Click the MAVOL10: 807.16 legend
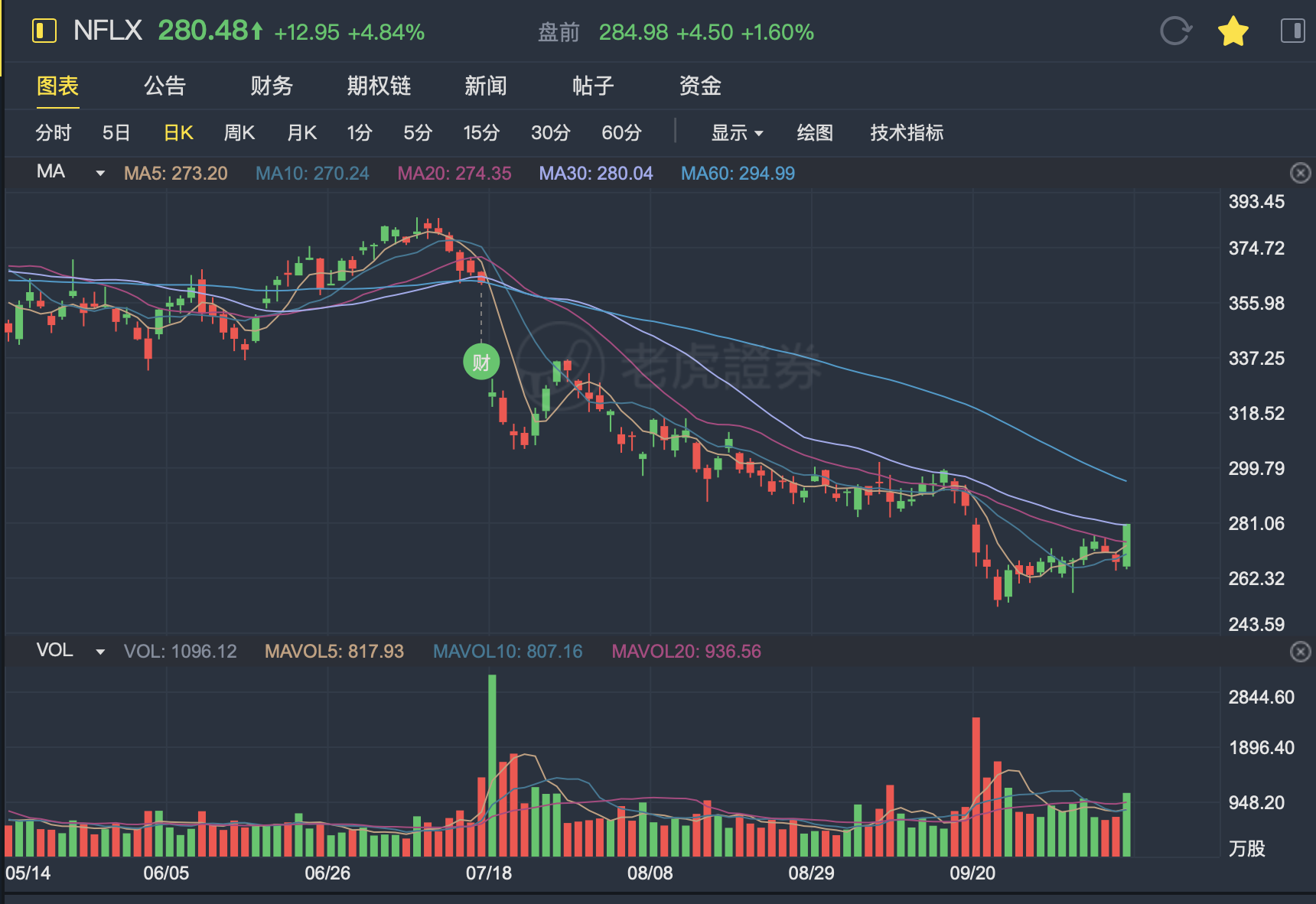The width and height of the screenshot is (1316, 904). coord(508,652)
